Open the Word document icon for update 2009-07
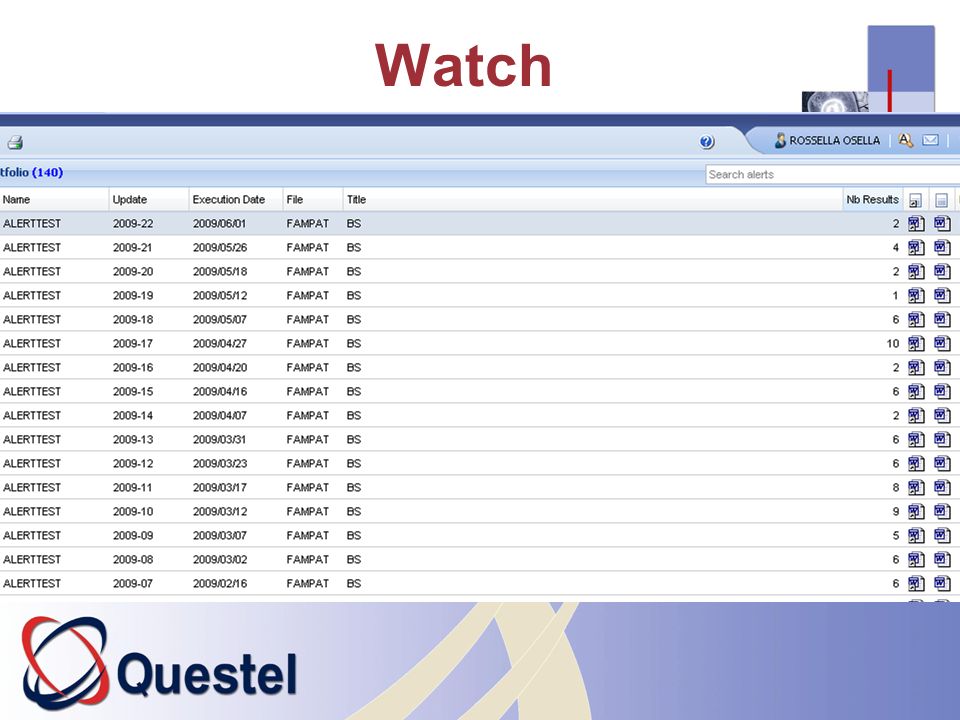 [942, 583]
